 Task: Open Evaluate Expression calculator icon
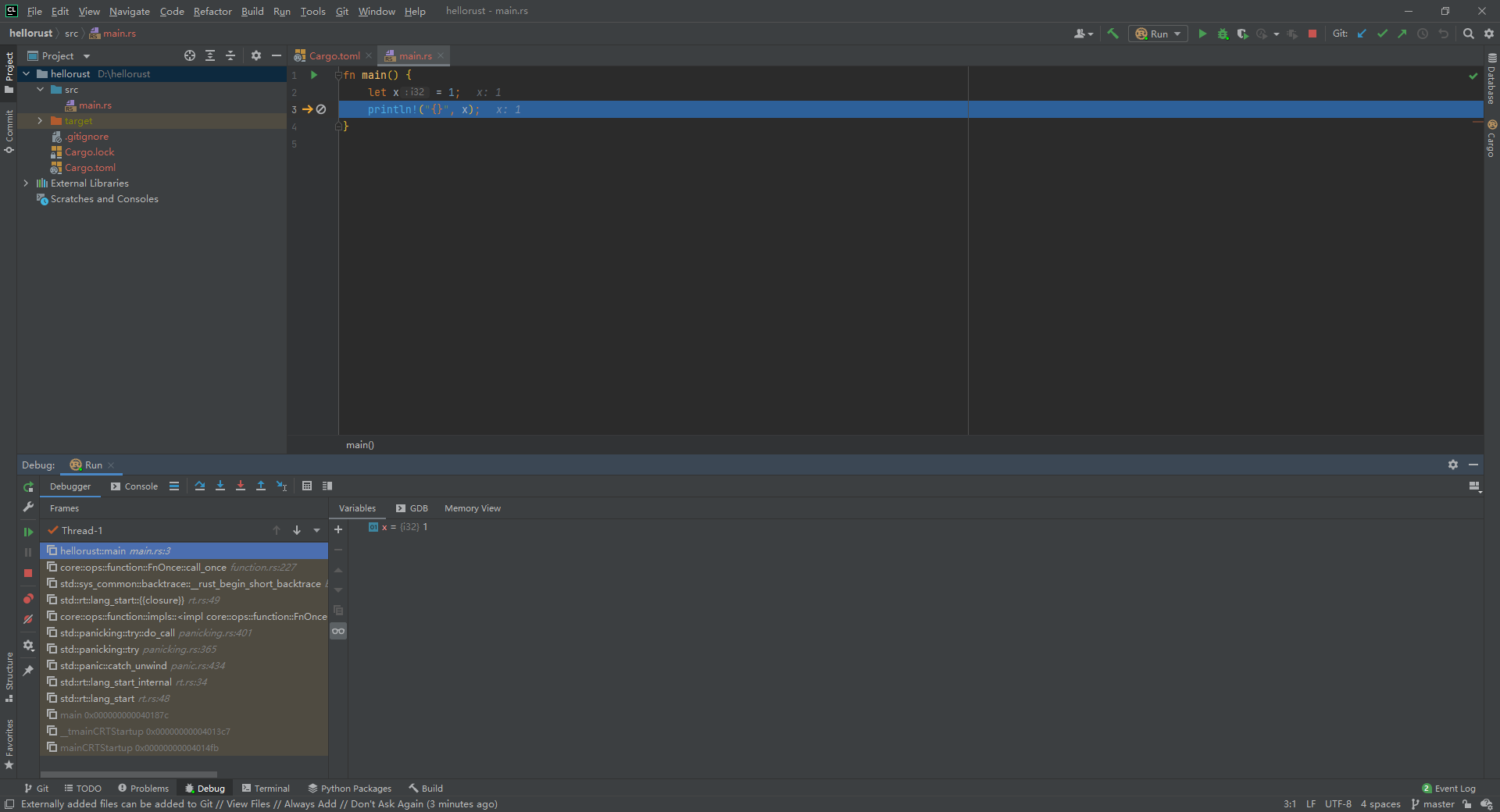[307, 486]
